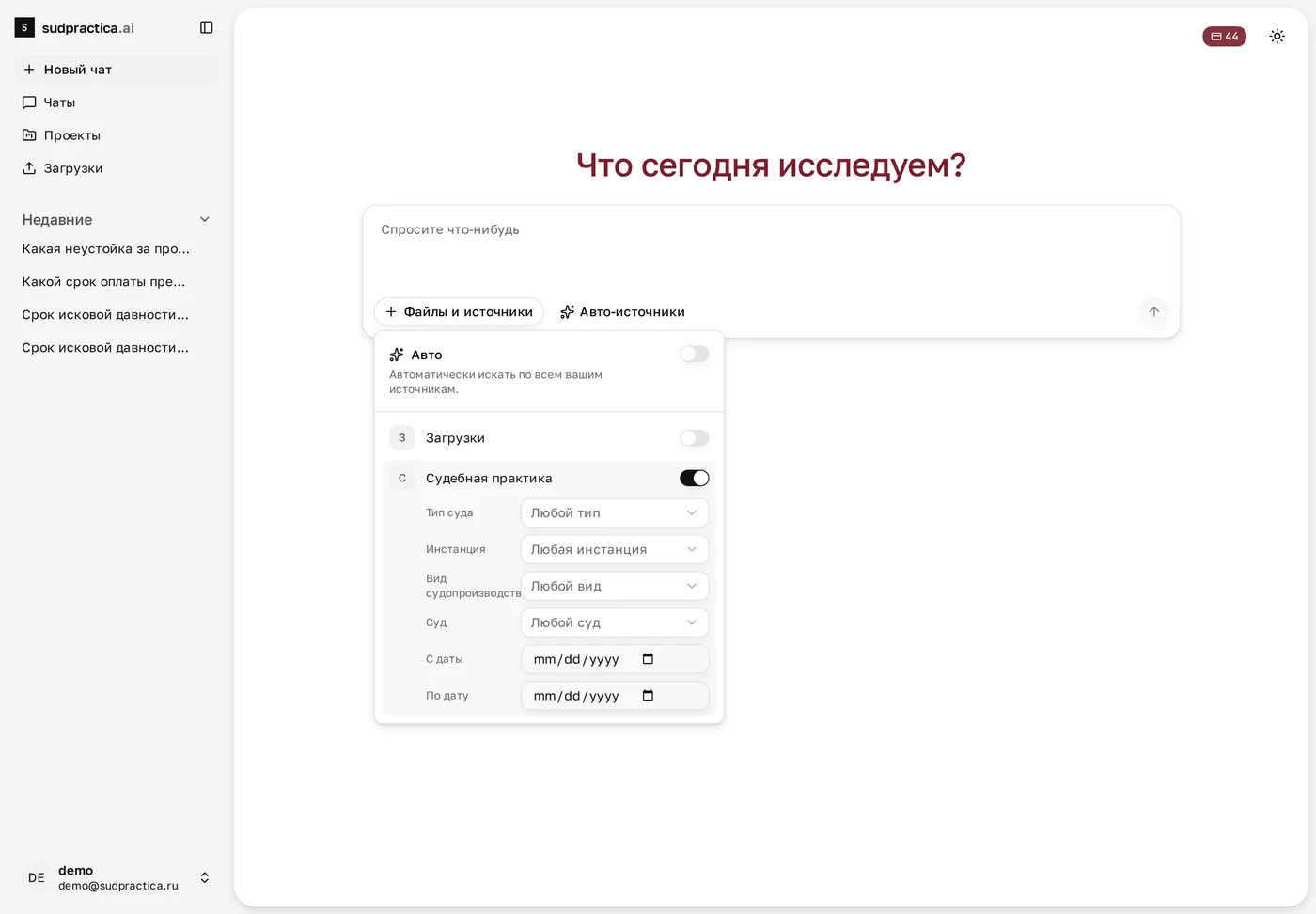Click the С icon beside Судебная практика
This screenshot has width=1316, height=914.
(402, 479)
